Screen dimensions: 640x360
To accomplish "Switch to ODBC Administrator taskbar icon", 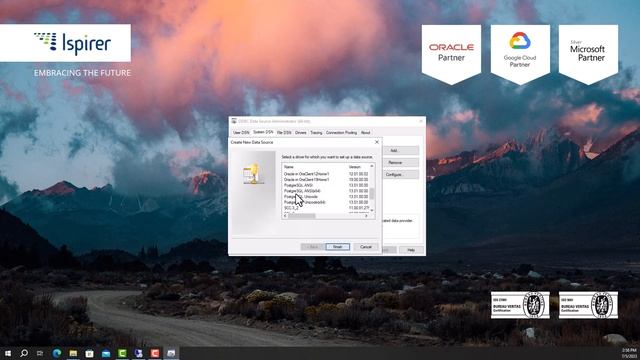I will point(171,353).
